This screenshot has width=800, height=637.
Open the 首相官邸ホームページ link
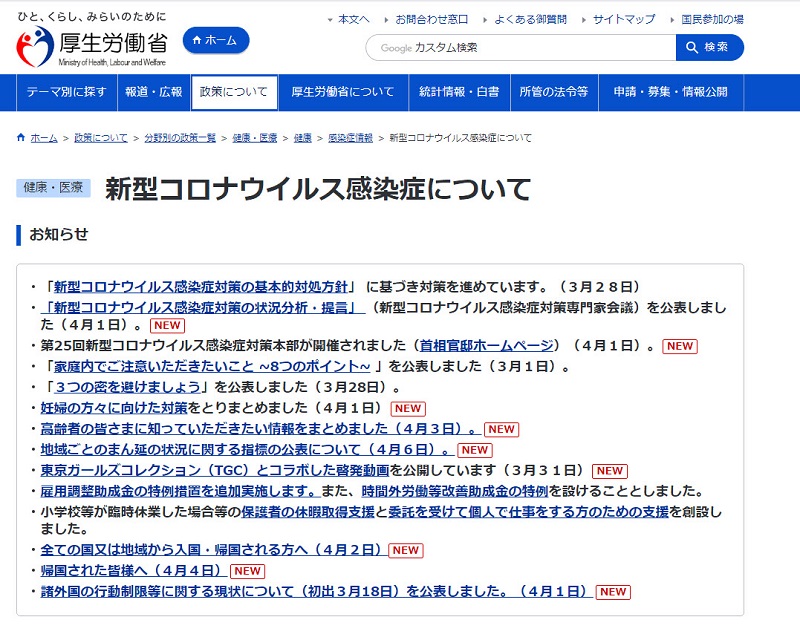pyautogui.click(x=486, y=346)
